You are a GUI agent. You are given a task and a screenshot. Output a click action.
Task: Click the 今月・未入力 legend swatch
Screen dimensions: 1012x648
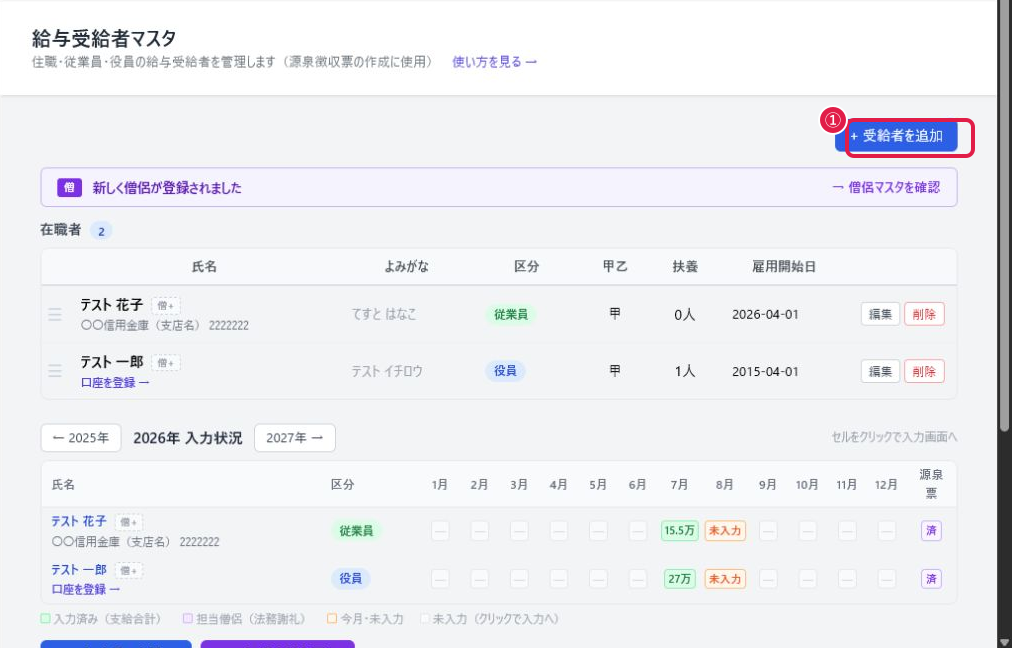(x=332, y=619)
